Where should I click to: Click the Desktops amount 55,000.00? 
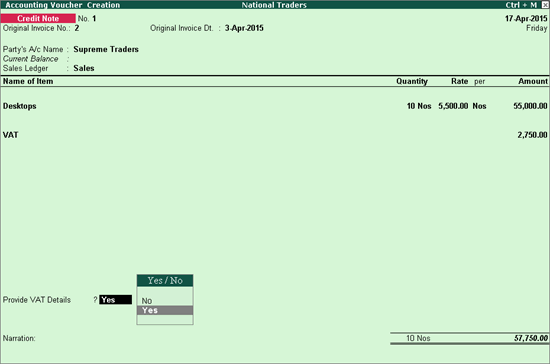(x=530, y=106)
